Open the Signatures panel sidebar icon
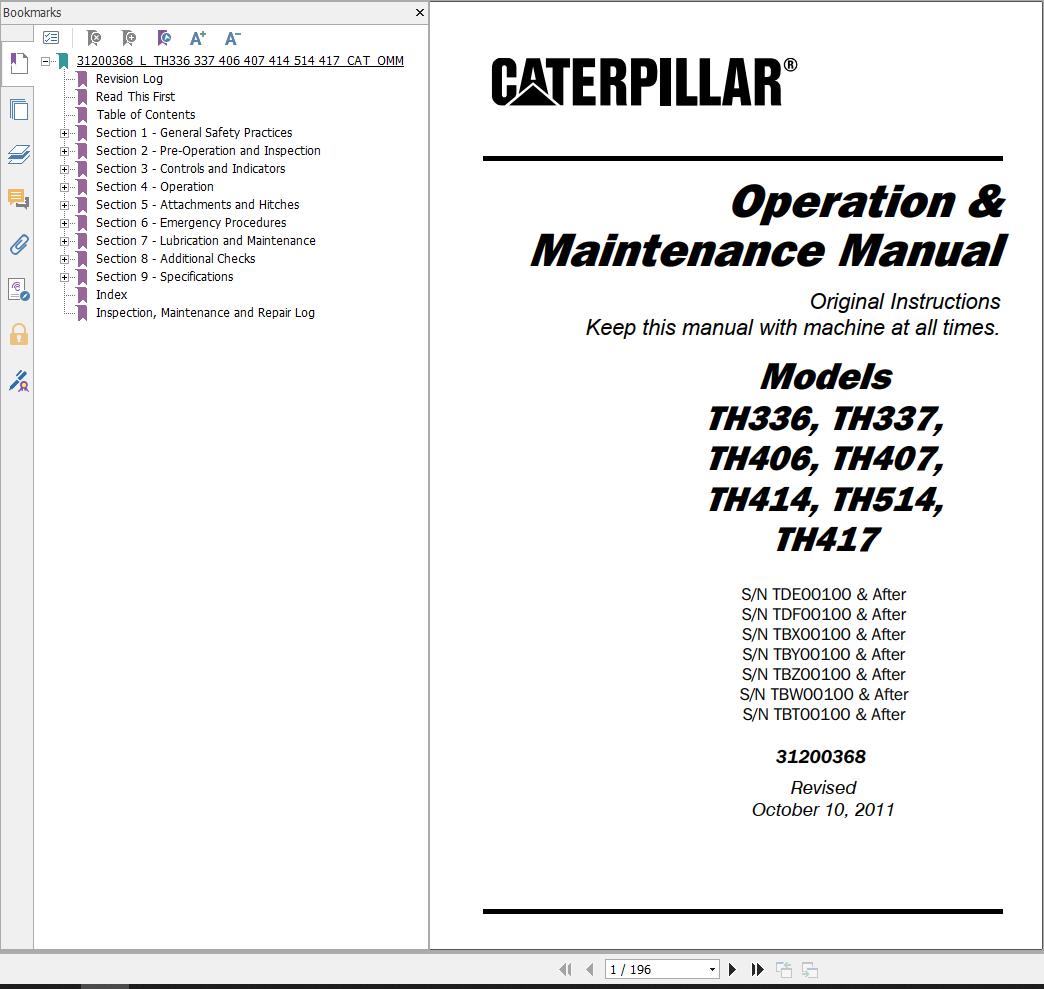1044x989 pixels. click(19, 290)
